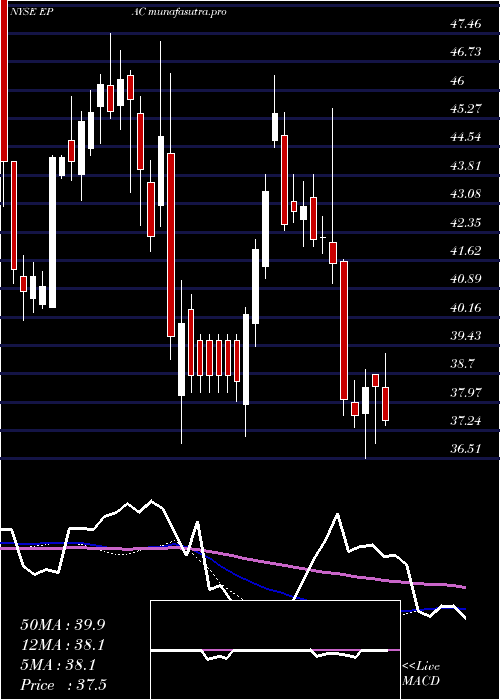
Task: Click the 42.35 price axis label
Action: pos(466,222)
